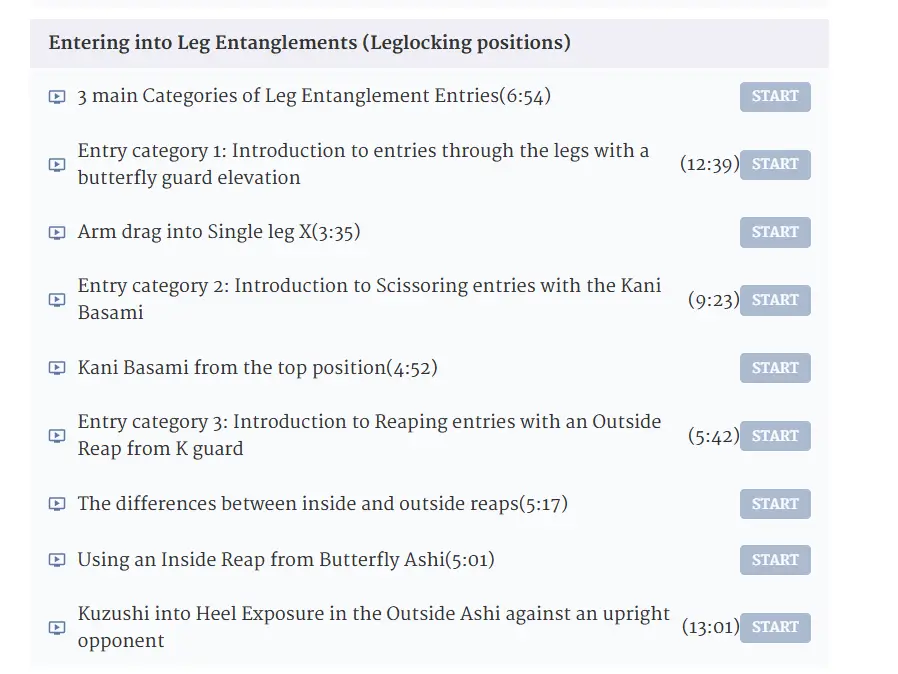Image resolution: width=898 pixels, height=674 pixels.
Task: Click video icon next to inside and outside reaps
Action: click(x=57, y=504)
